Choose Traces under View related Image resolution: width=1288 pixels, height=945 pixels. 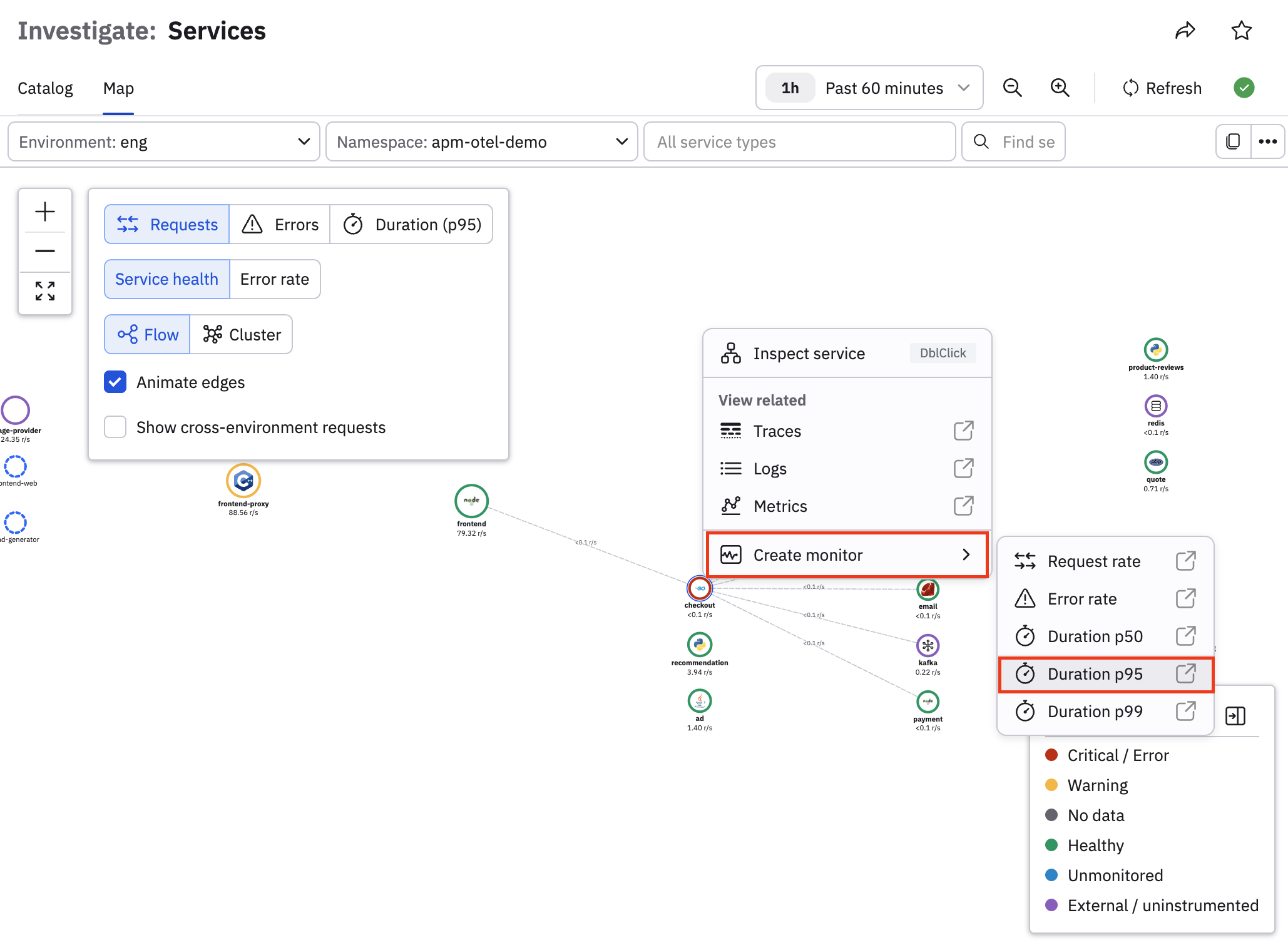coord(847,431)
